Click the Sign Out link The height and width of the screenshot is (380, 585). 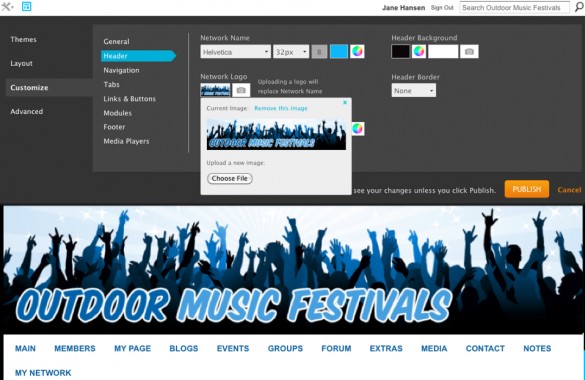pyautogui.click(x=442, y=7)
